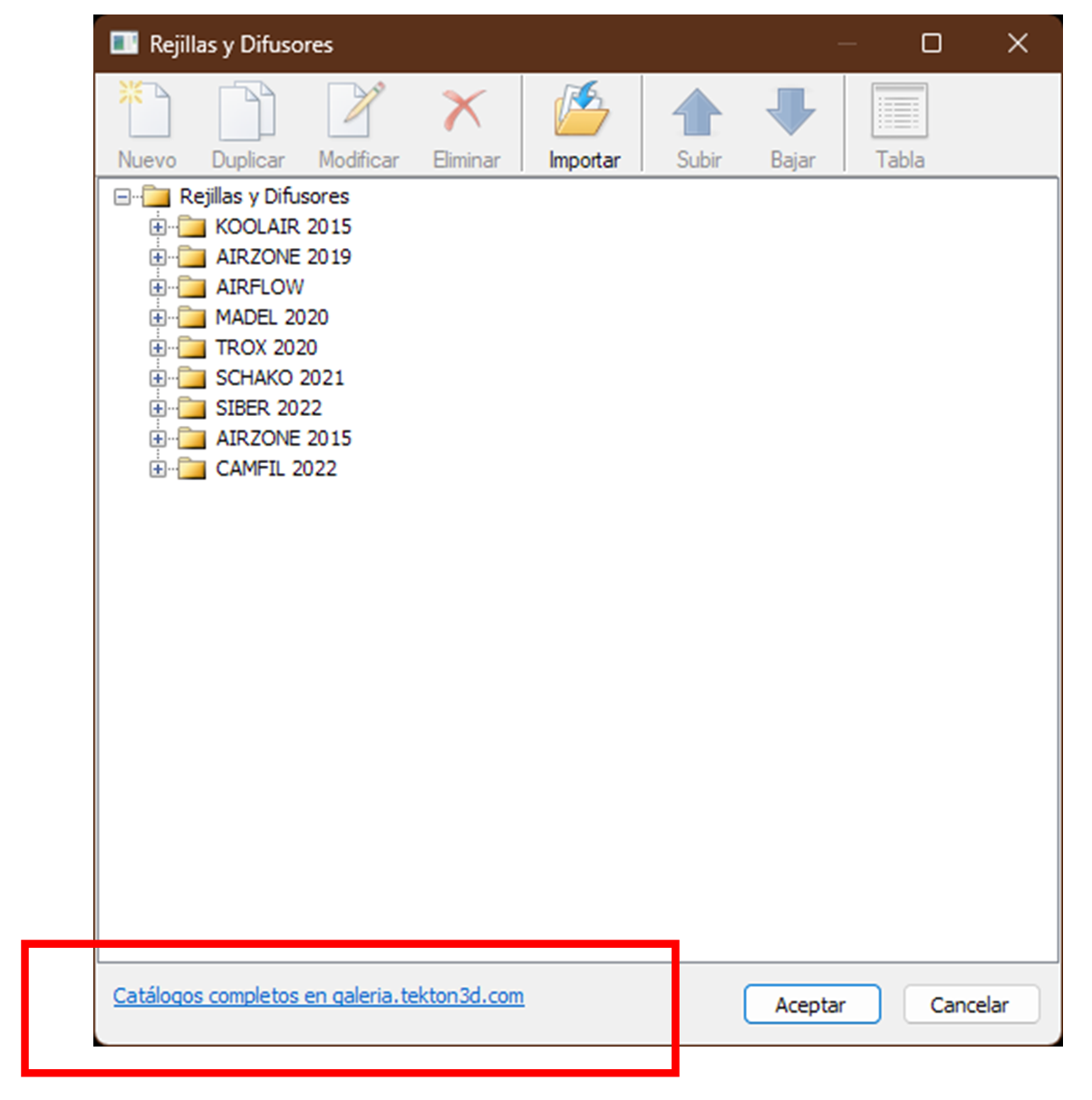
Task: Open the Importar folder tool
Action: pos(582,111)
